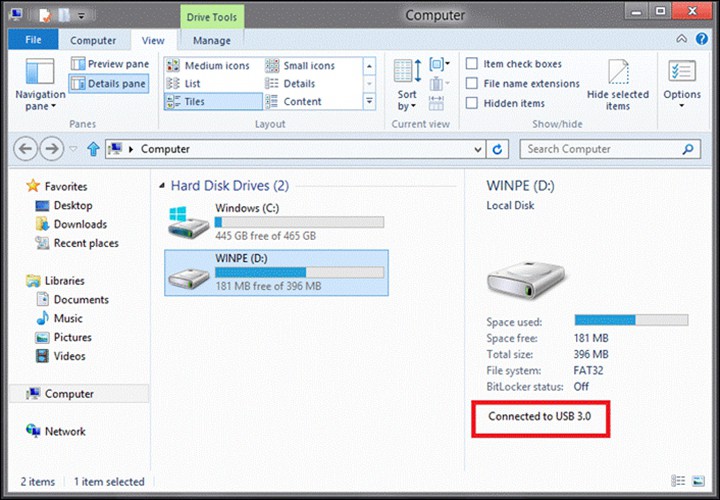720x500 pixels.
Task: Open the Navigation pane dropdown
Action: tap(40, 85)
